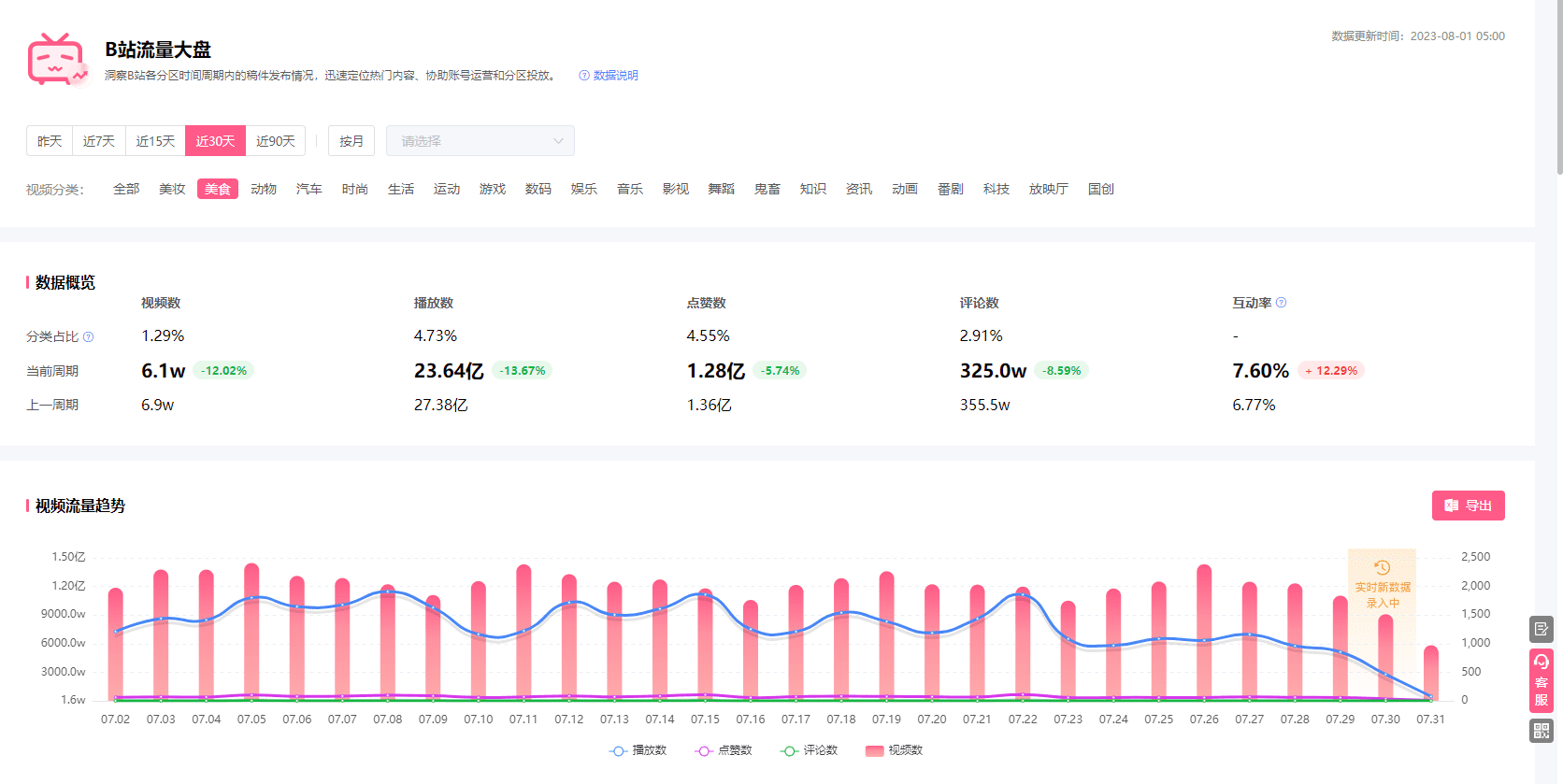Filter by 游戏 video category

[x=493, y=189]
